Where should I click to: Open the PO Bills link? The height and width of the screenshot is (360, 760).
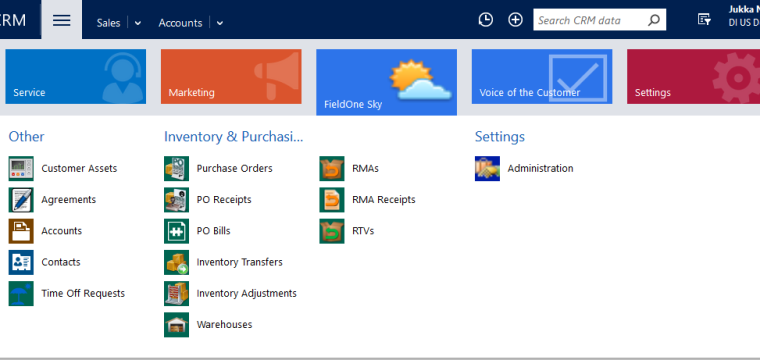(213, 231)
